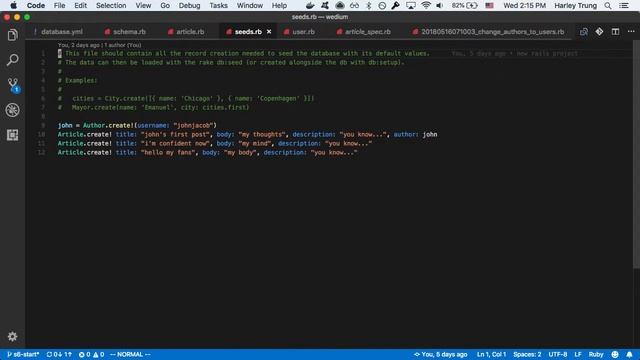Change end of line sequence LF
The height and width of the screenshot is (360, 640).
(x=578, y=354)
